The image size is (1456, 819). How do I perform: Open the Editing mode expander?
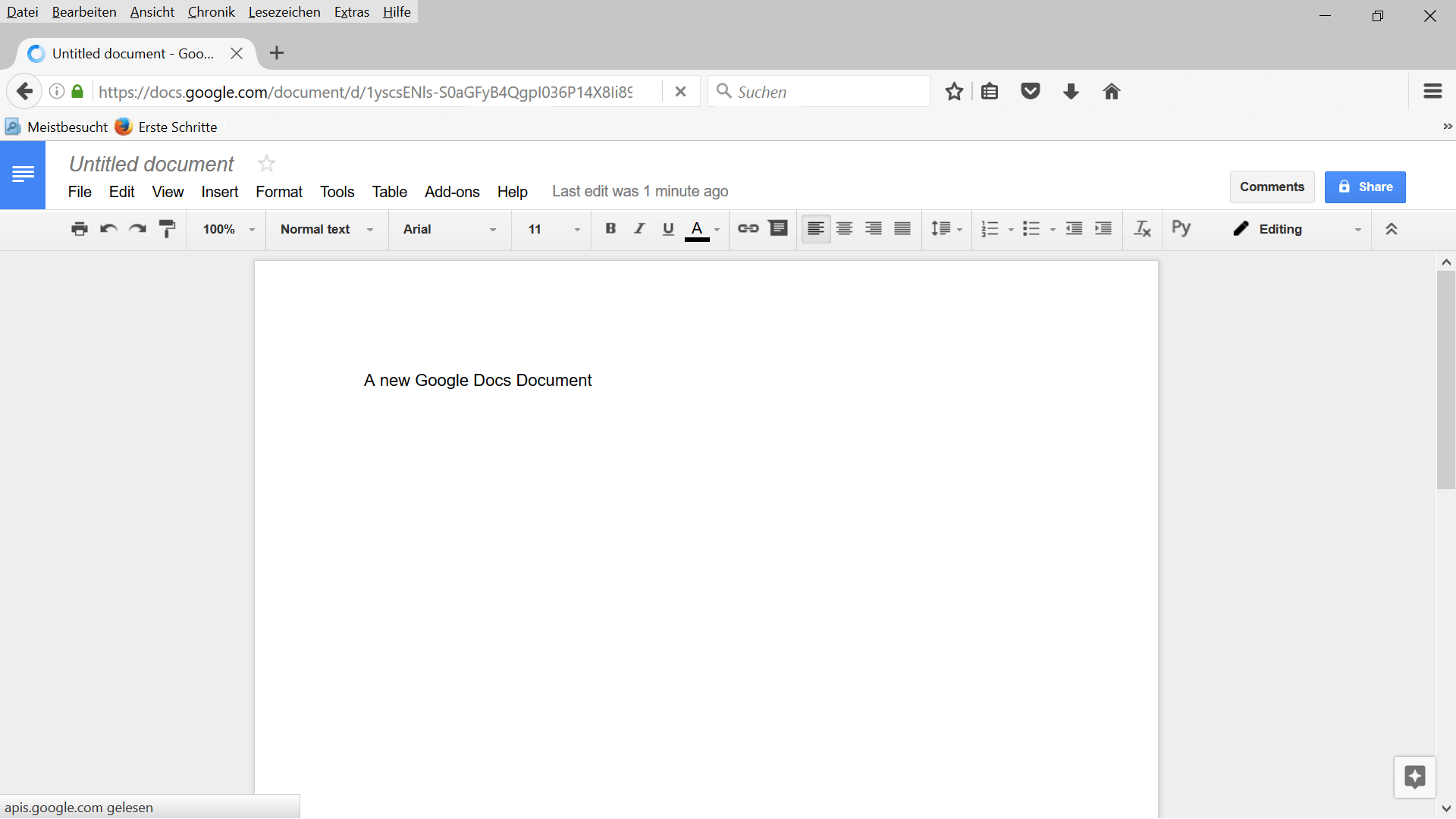tap(1357, 229)
